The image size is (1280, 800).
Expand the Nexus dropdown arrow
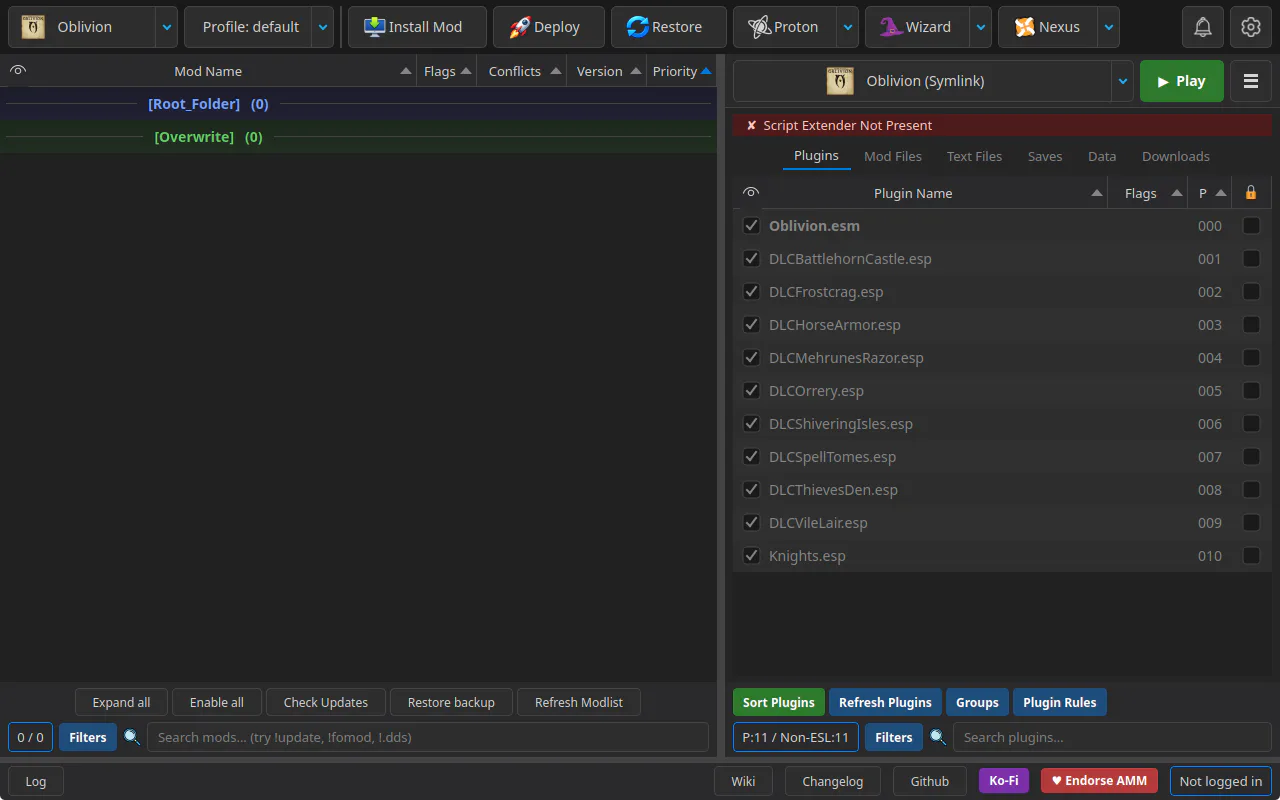tap(1109, 27)
